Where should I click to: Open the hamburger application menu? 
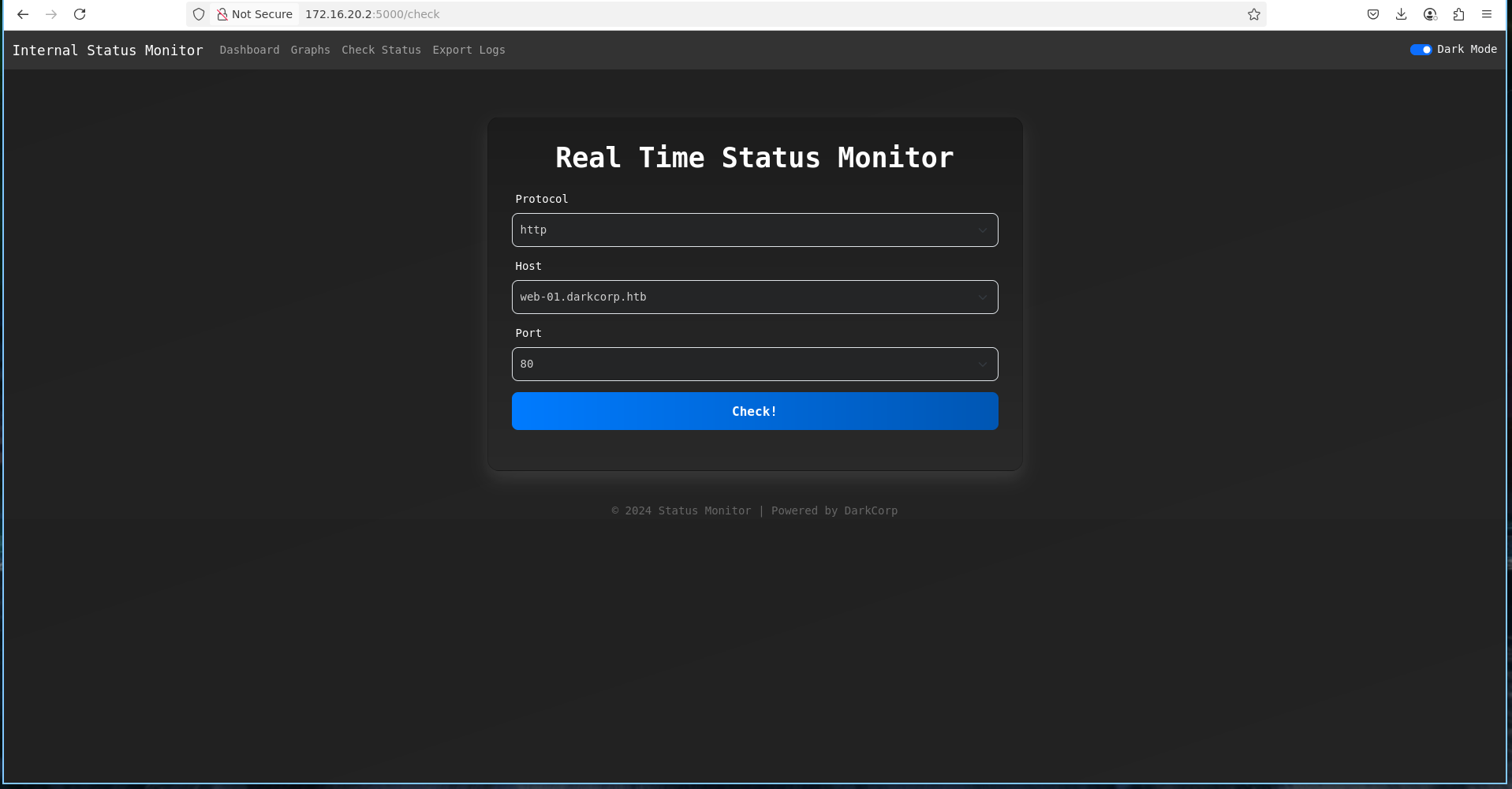(x=1487, y=14)
